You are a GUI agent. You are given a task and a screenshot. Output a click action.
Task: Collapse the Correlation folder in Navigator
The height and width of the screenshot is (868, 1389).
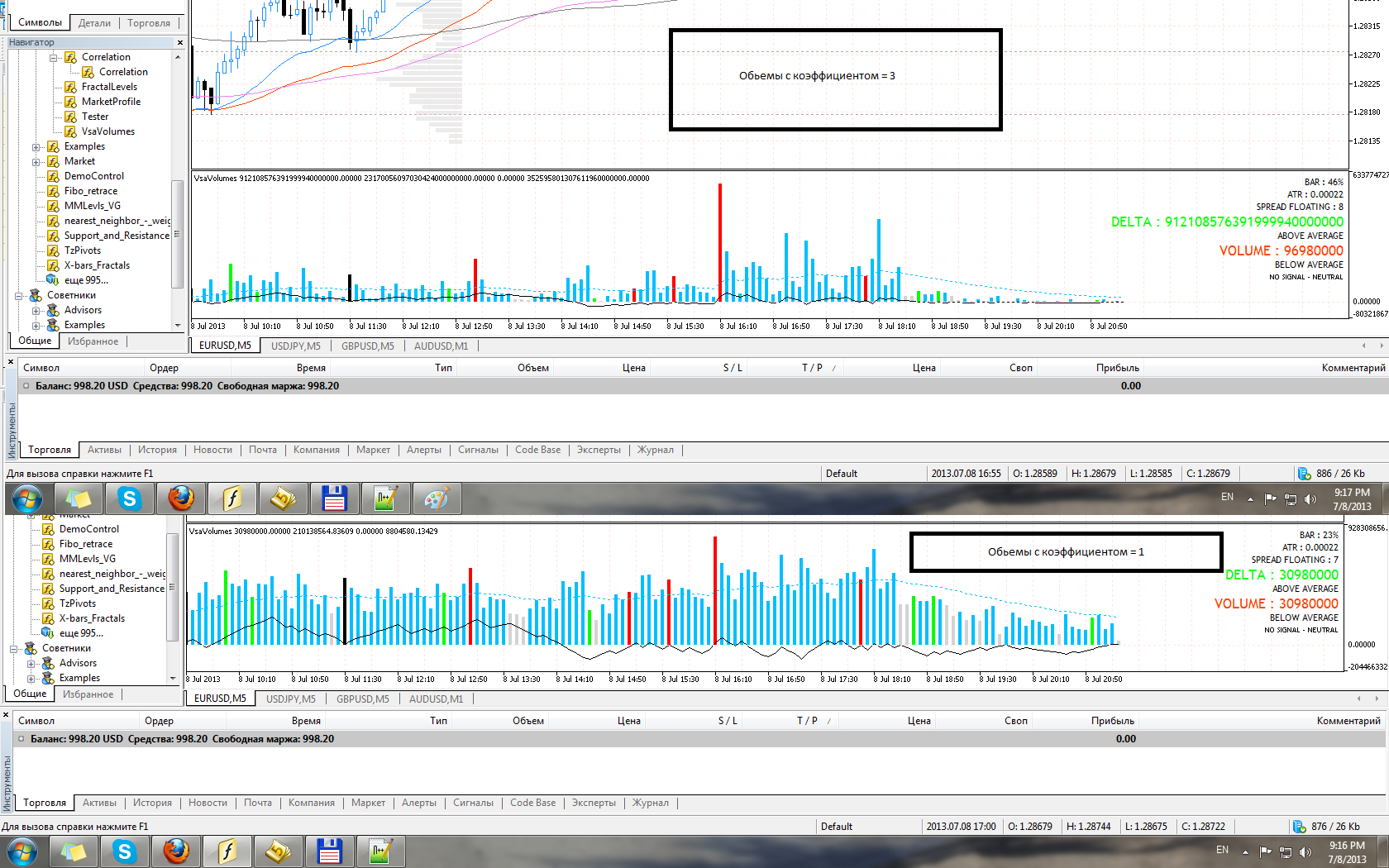point(54,58)
